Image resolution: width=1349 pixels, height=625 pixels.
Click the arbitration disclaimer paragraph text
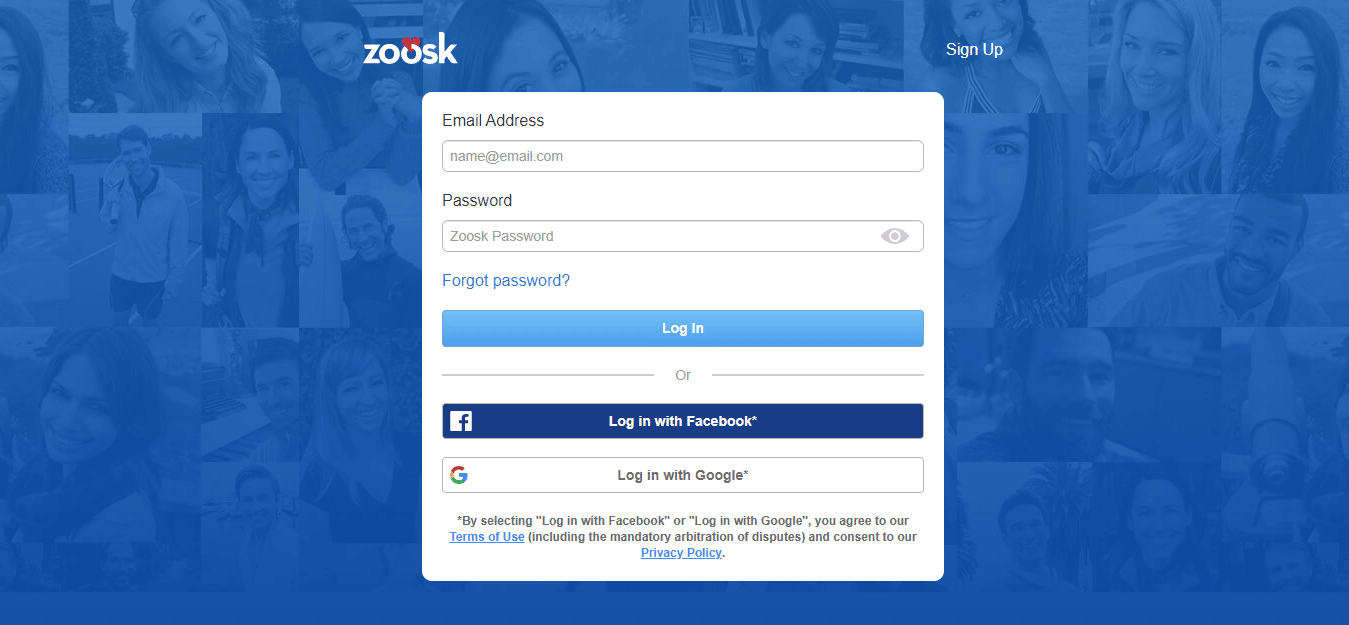683,537
